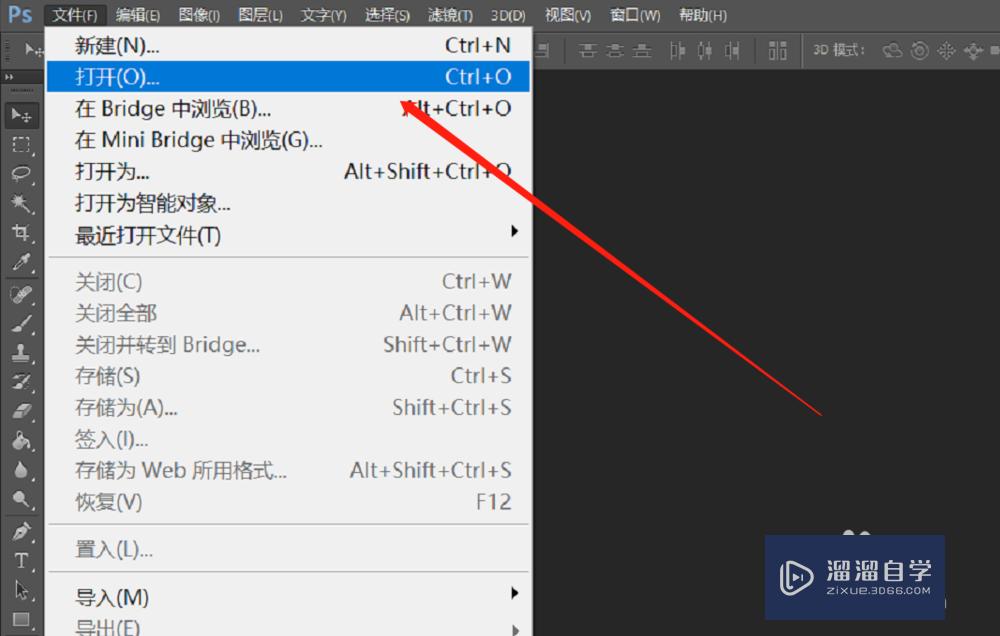The width and height of the screenshot is (1000, 636).
Task: Select the Path Selection tool
Action: (21, 590)
